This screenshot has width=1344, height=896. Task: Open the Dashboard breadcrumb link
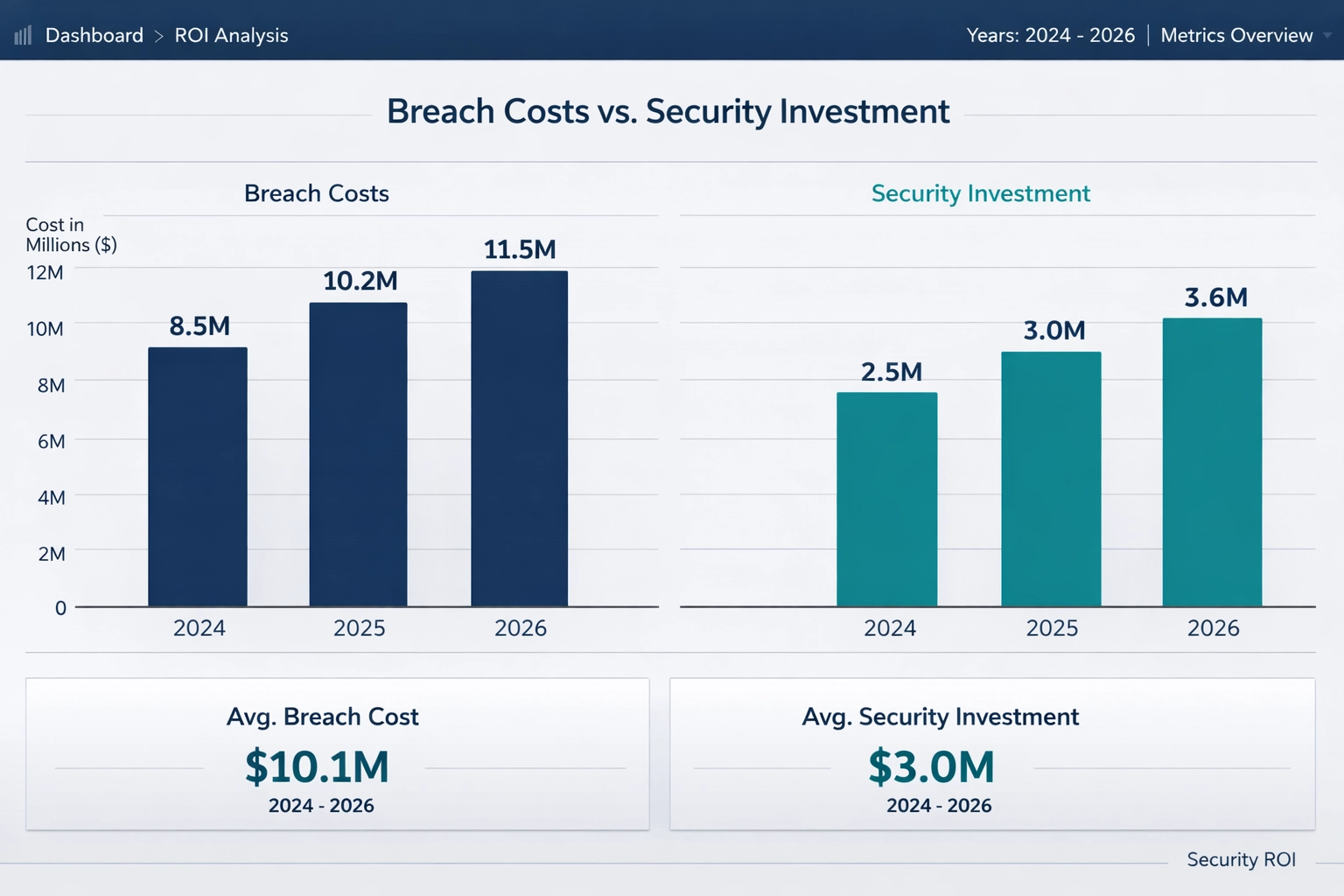coord(94,35)
